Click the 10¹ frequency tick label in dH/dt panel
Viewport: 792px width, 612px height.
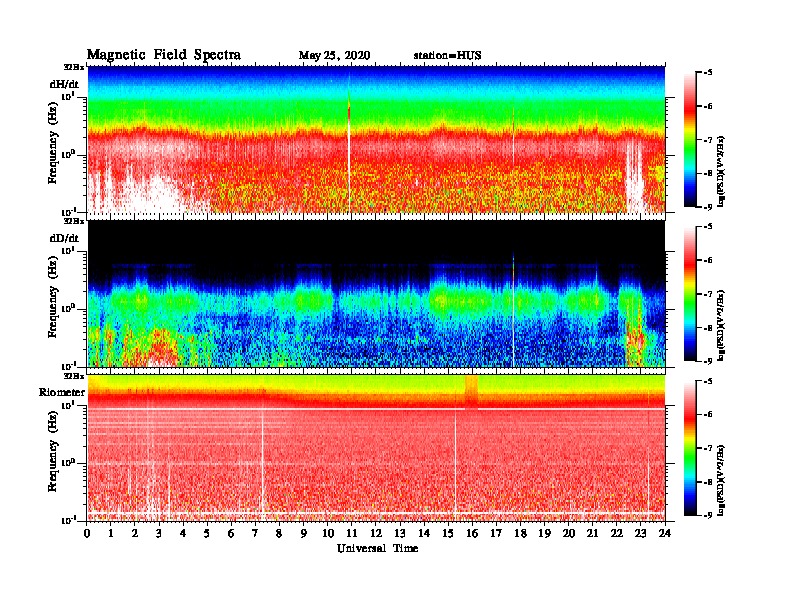68,97
